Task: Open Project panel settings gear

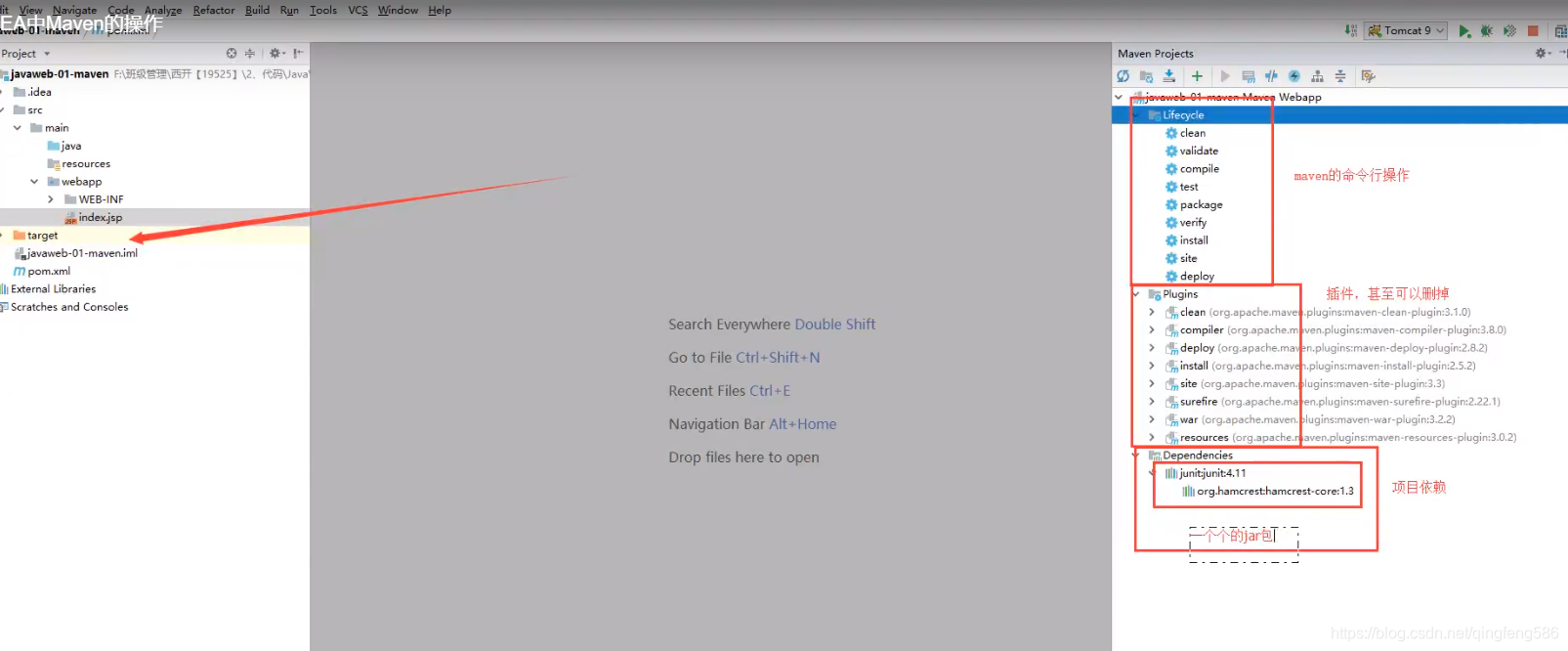Action: (276, 54)
